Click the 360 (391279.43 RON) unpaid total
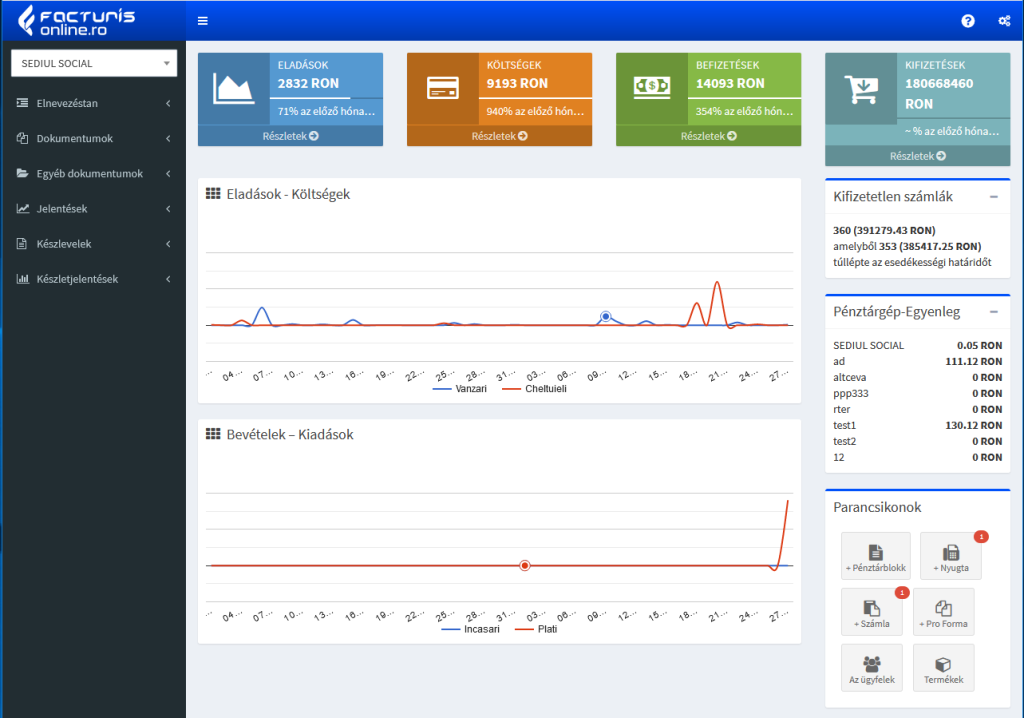 click(884, 230)
